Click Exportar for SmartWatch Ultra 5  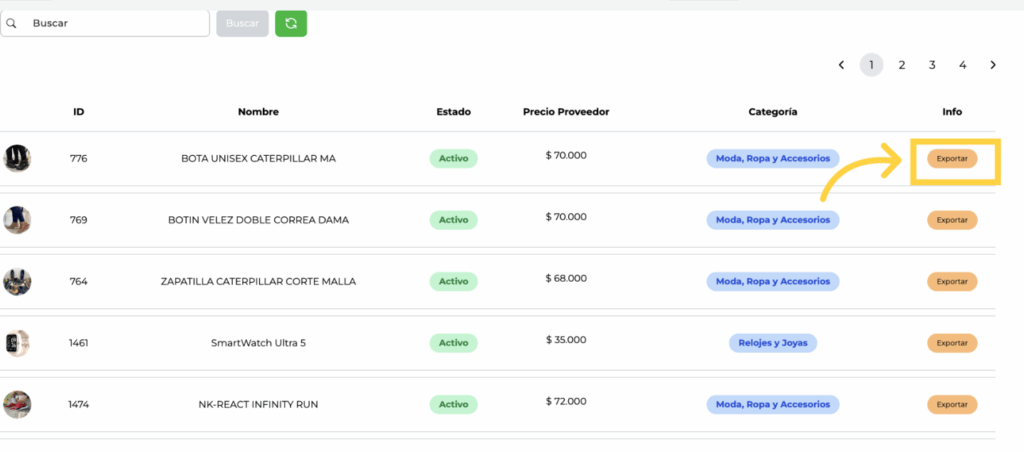[x=952, y=343]
